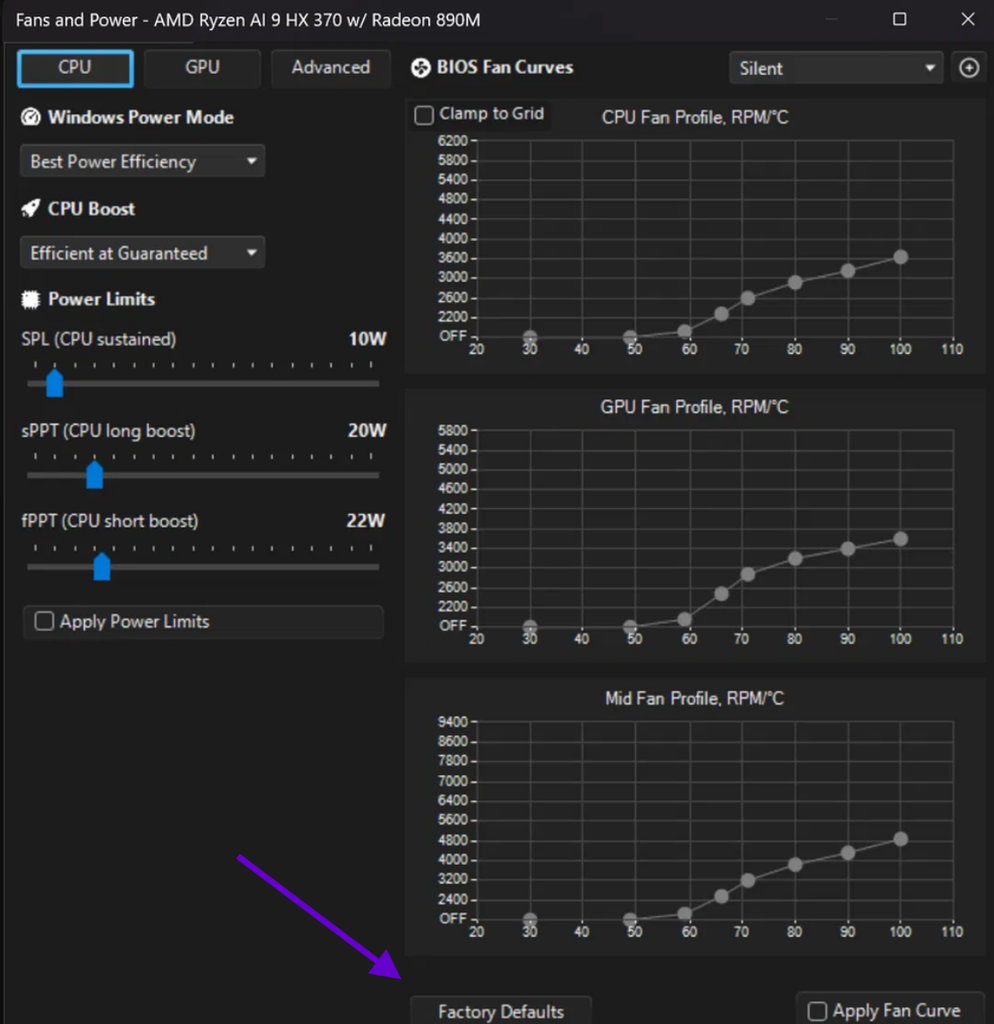The width and height of the screenshot is (994, 1024).
Task: Click the SPL CPU sustained slider handle
Action: pos(55,383)
